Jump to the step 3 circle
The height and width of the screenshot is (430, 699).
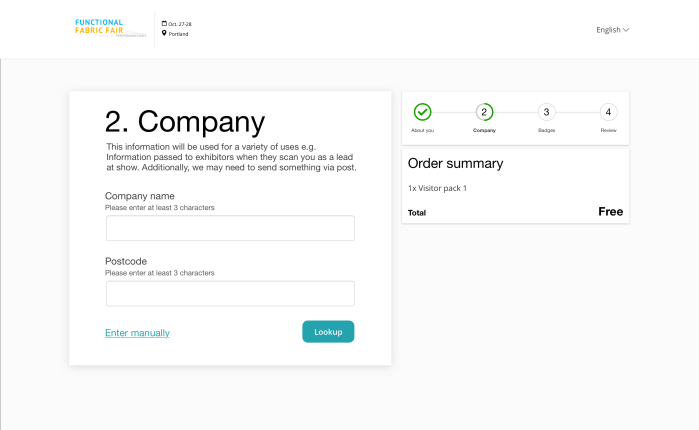pos(546,112)
